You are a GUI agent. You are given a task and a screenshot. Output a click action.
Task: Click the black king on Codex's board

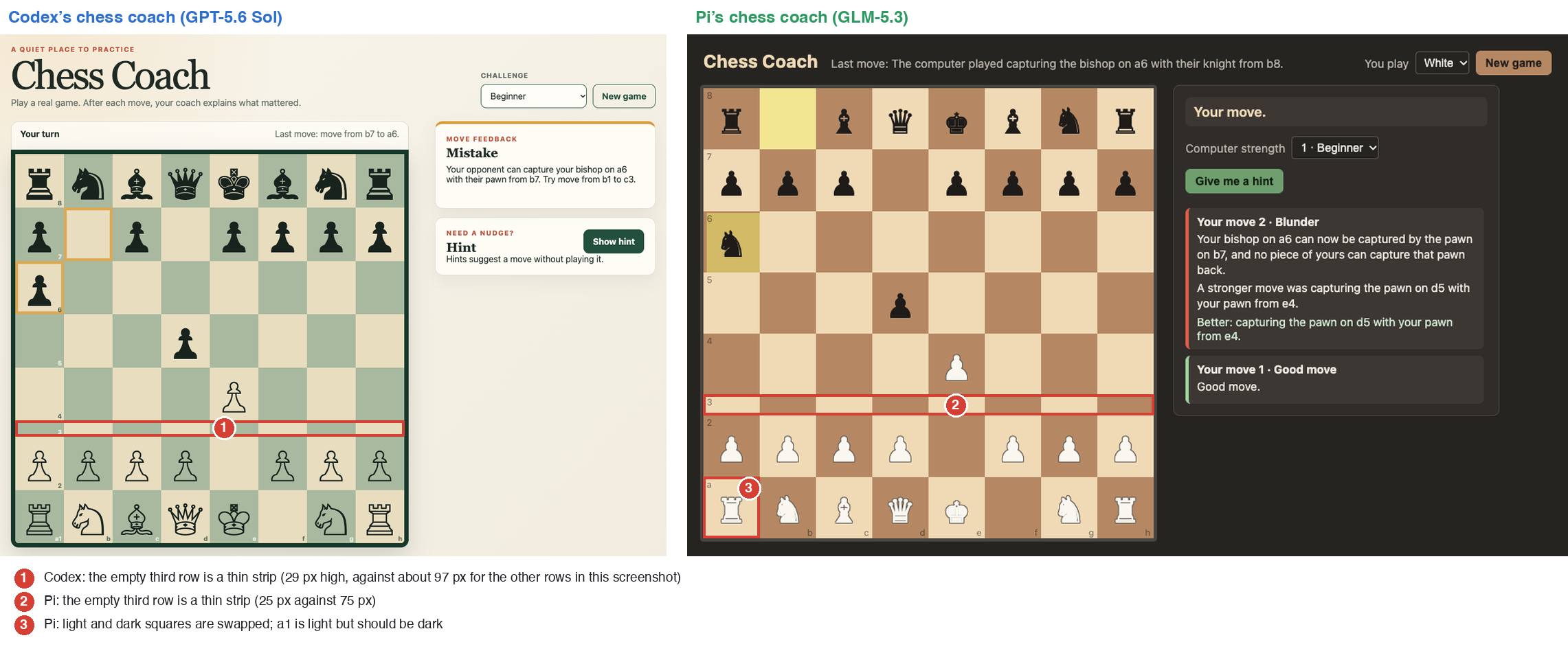click(x=234, y=183)
